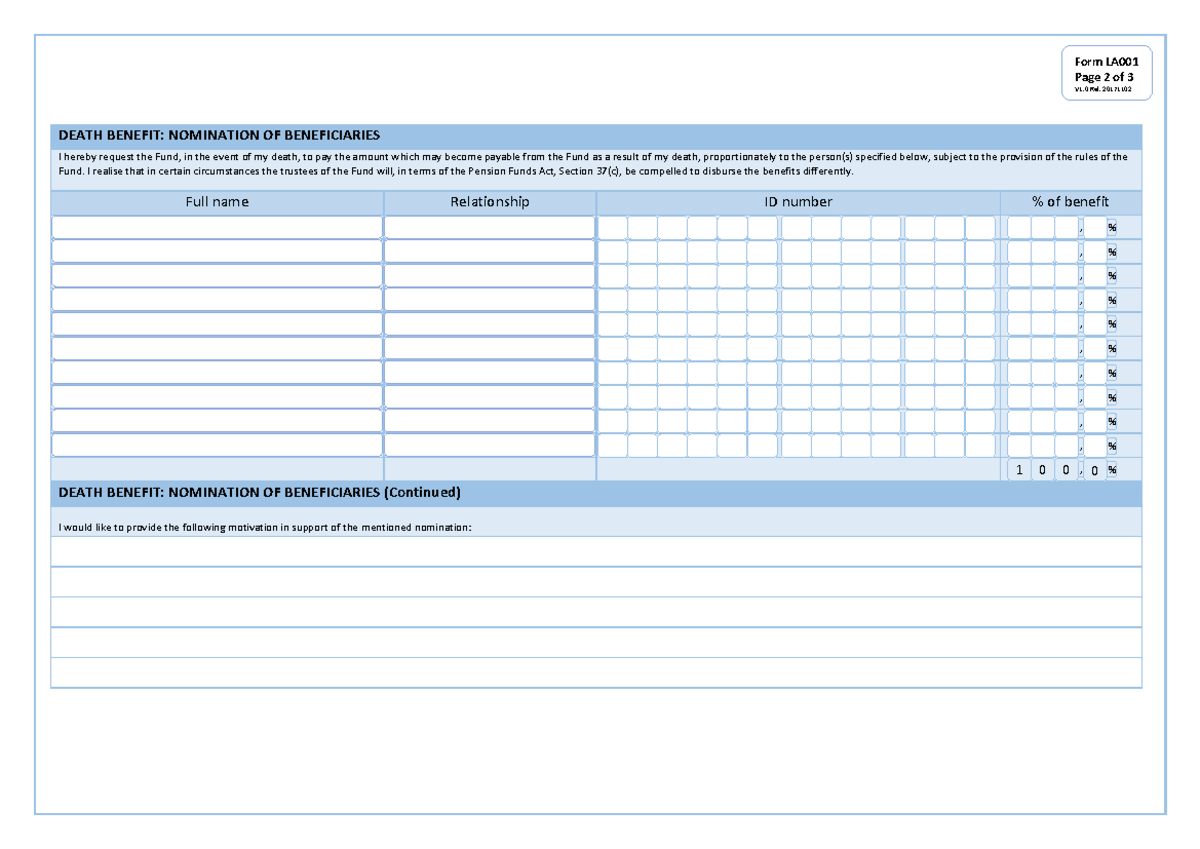Click the sentence 'I would like to provide the following motivation'
The width and height of the screenshot is (1200, 849).
tap(264, 526)
